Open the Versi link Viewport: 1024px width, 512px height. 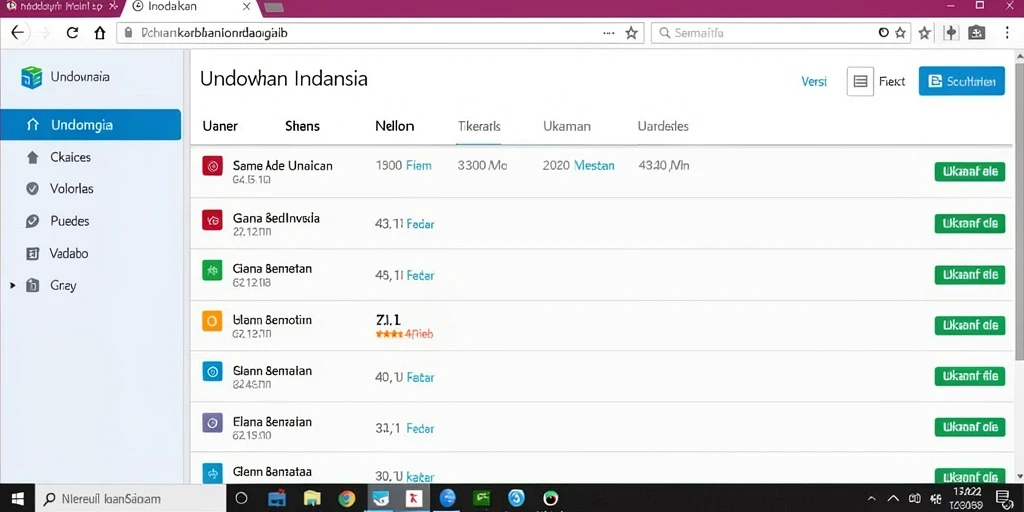click(814, 82)
